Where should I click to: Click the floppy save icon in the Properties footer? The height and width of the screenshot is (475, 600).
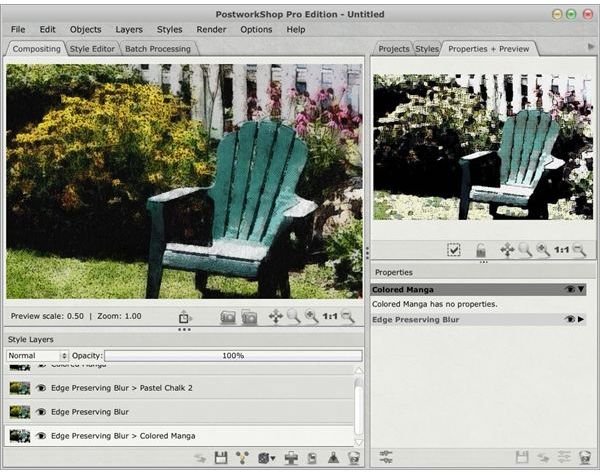click(x=522, y=457)
